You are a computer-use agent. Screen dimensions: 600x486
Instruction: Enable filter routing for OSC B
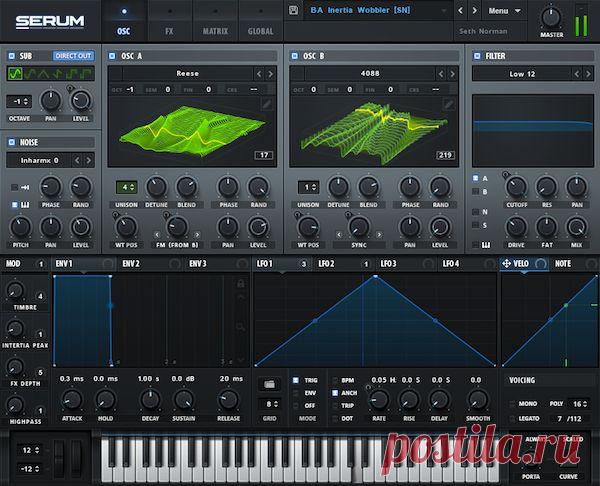click(476, 191)
